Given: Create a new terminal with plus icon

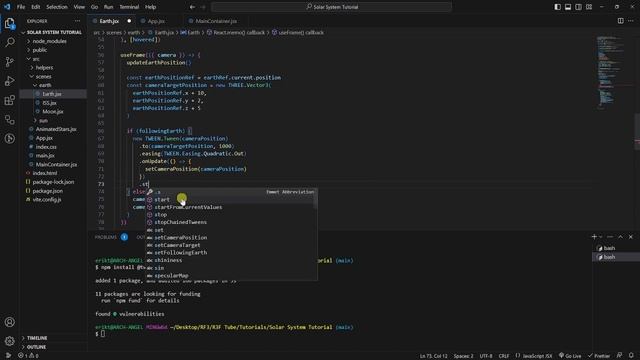Looking at the screenshot, I should pyautogui.click(x=594, y=237).
